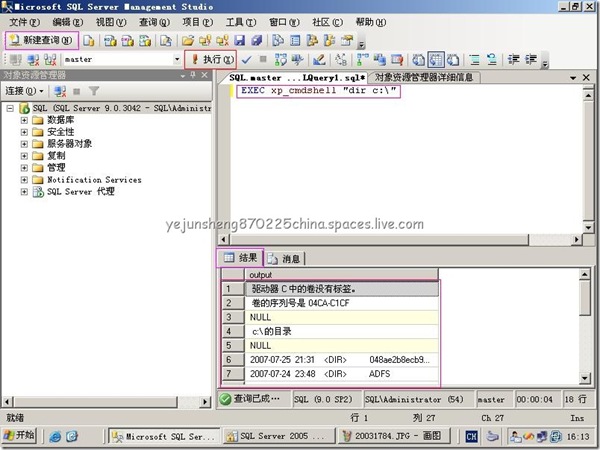This screenshot has width=600, height=450.
Task: Open the 查询 menu
Action: click(x=154, y=22)
